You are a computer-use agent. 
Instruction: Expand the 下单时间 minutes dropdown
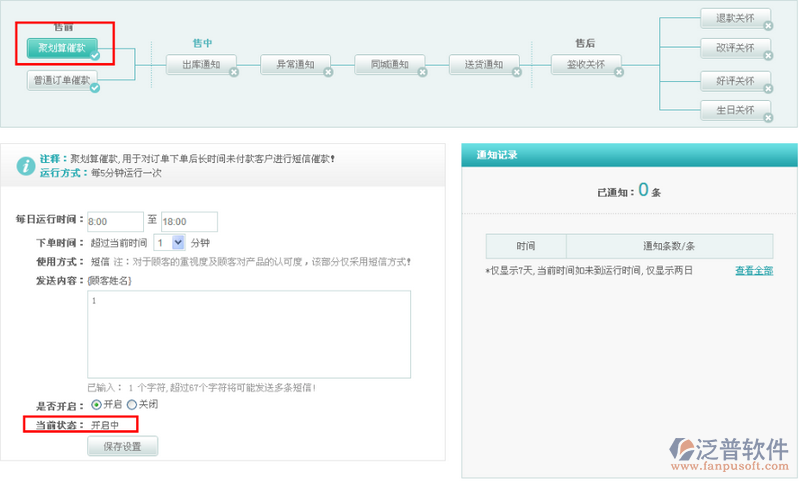178,242
